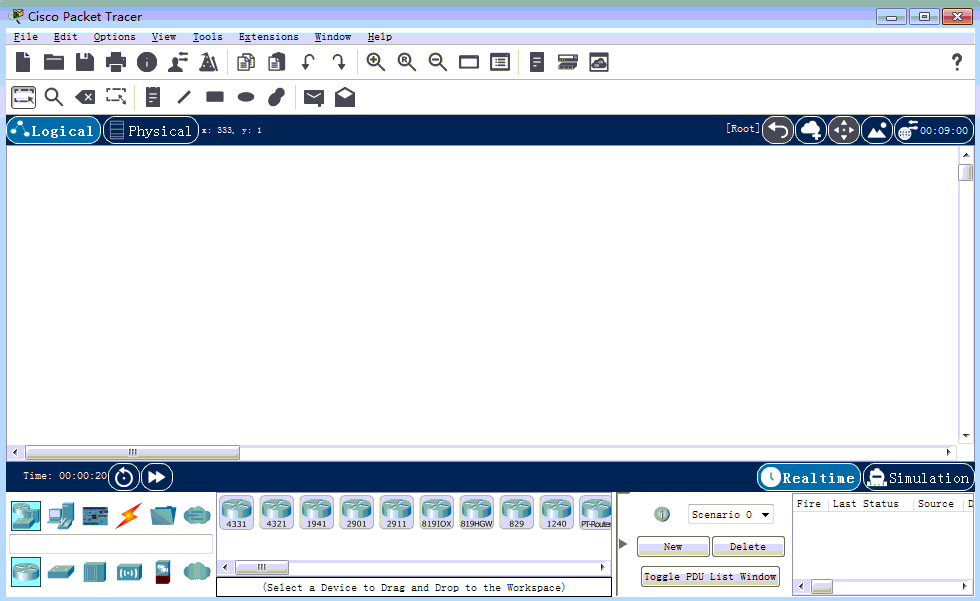
Task: Add a Complex PDU open envelope
Action: pos(345,97)
